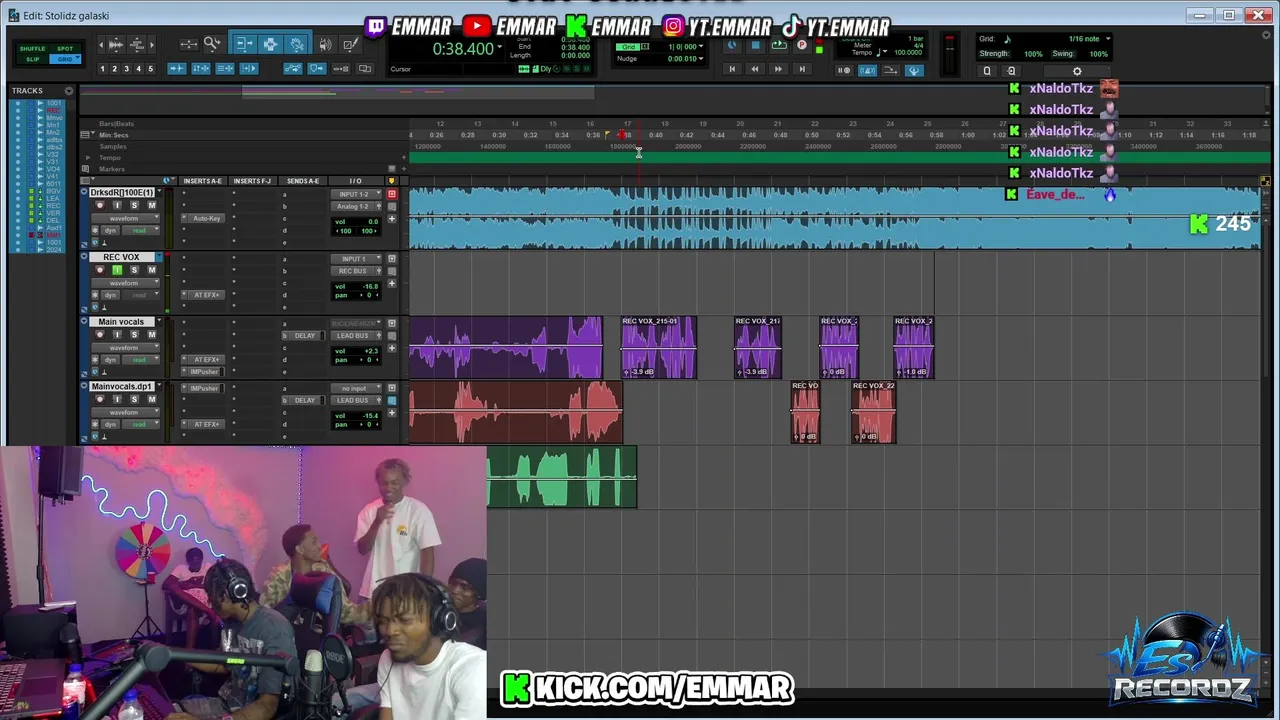
Task: Click Return to Zero transport button
Action: coord(732,69)
